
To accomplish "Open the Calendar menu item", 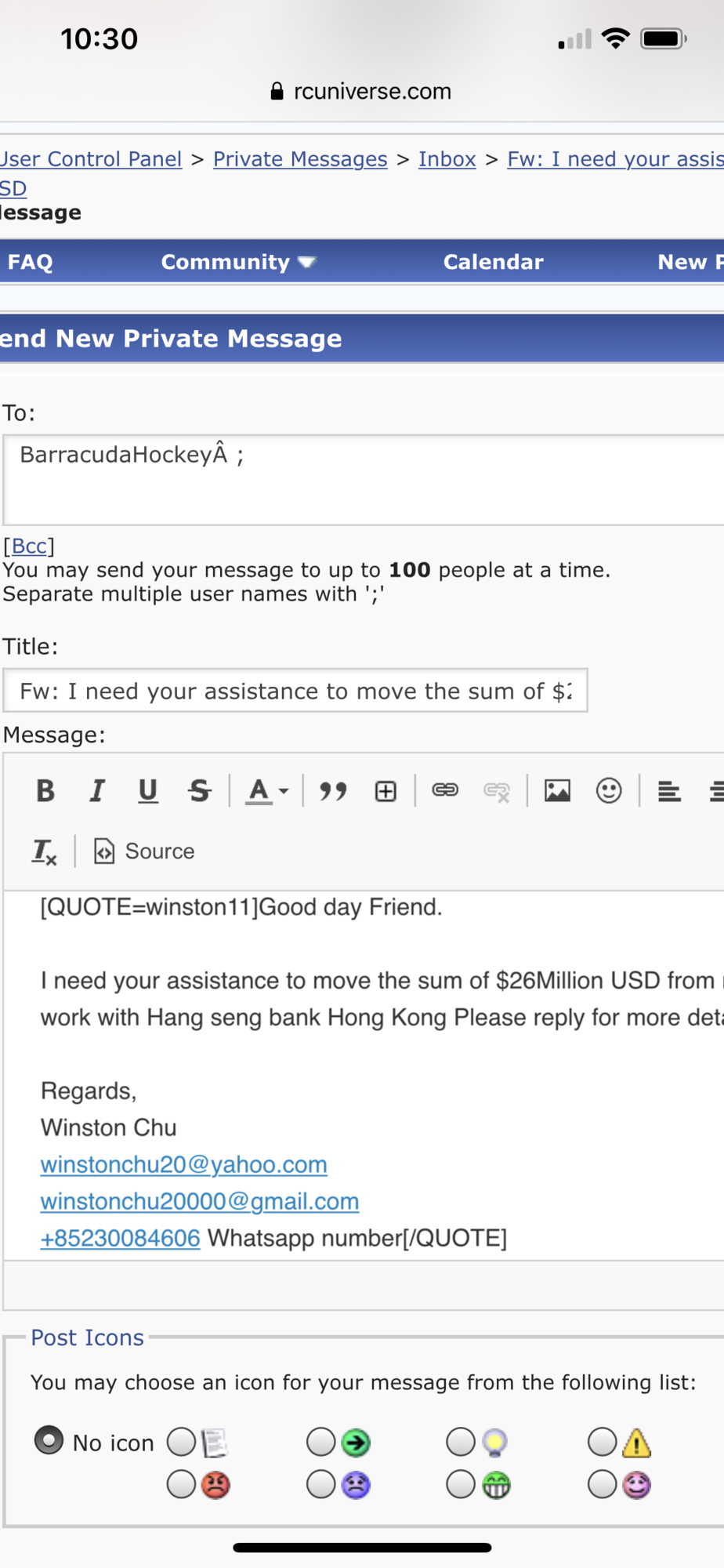I will pyautogui.click(x=493, y=262).
